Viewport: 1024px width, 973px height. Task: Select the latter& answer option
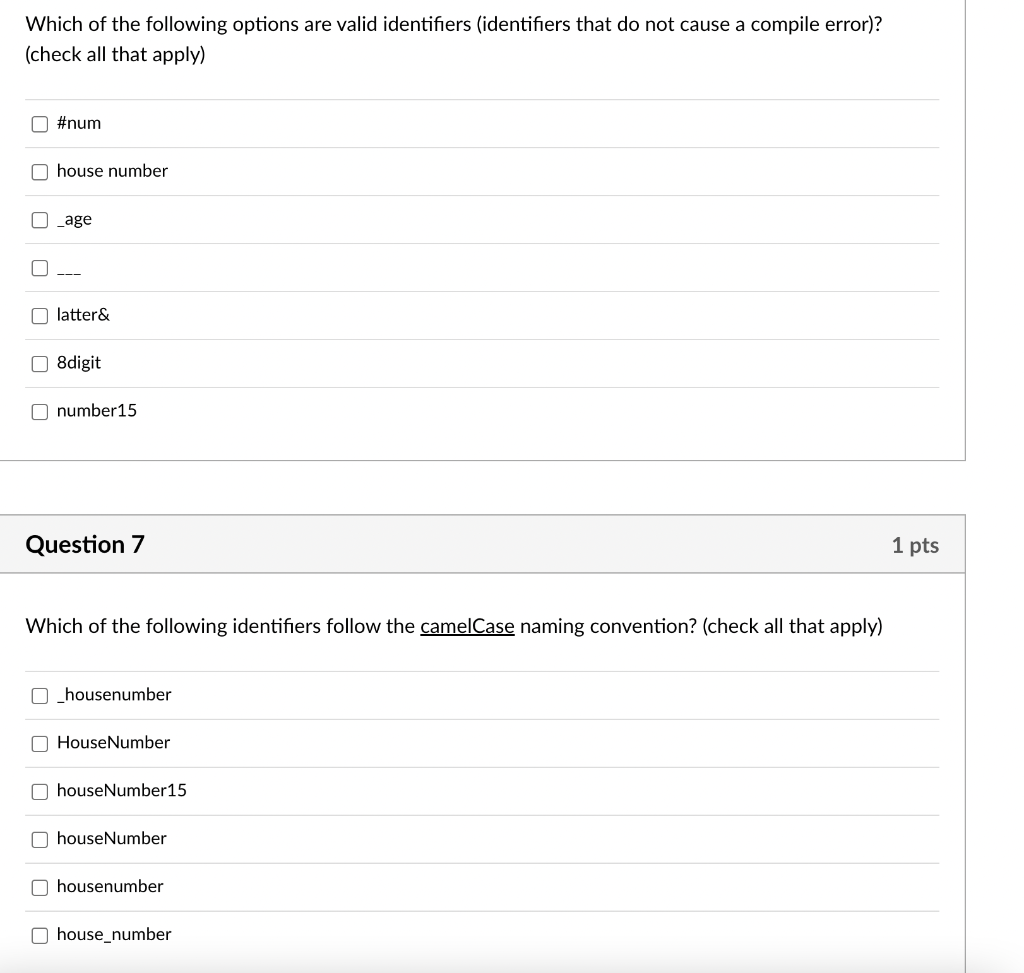(39, 315)
